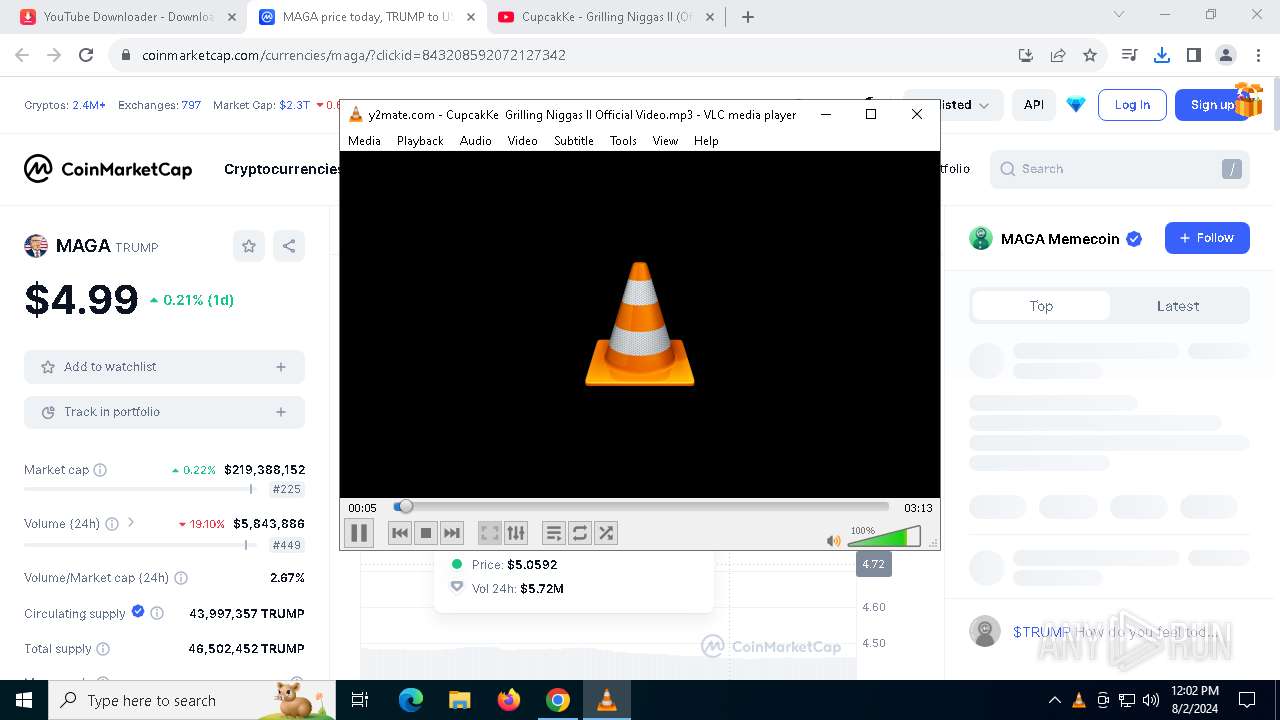This screenshot has height=720, width=1280.
Task: Click Track in portfolio button
Action: (x=164, y=412)
